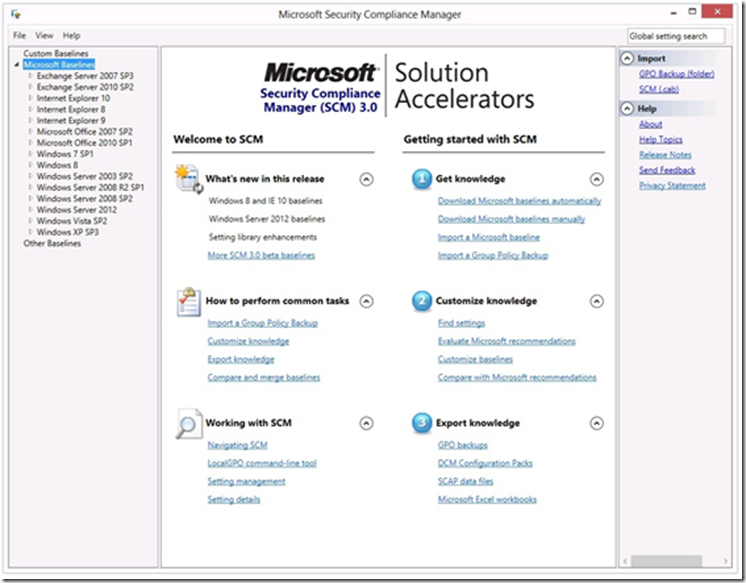Click the step 2 Customize knowledge badge
The height and width of the screenshot is (583, 746).
(422, 301)
